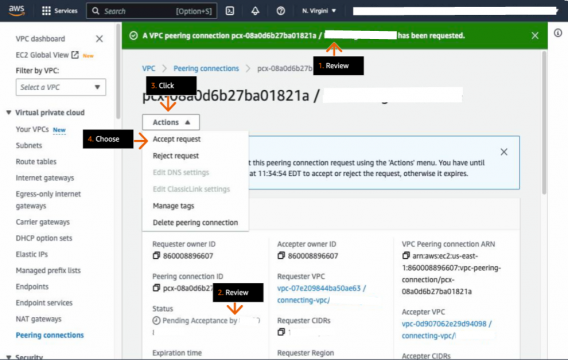Image resolution: width=568 pixels, height=360 pixels.
Task: Open the AWS home logo
Action: (x=17, y=11)
